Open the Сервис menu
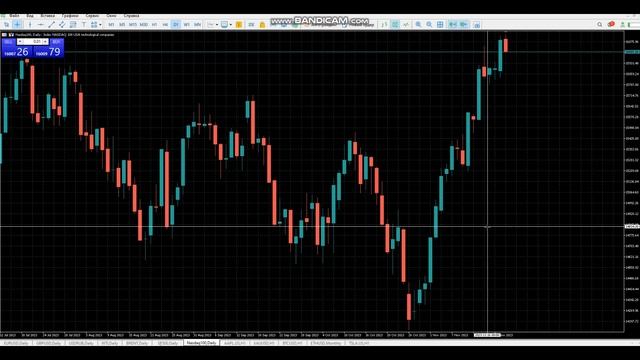The image size is (640, 360). pos(92,16)
